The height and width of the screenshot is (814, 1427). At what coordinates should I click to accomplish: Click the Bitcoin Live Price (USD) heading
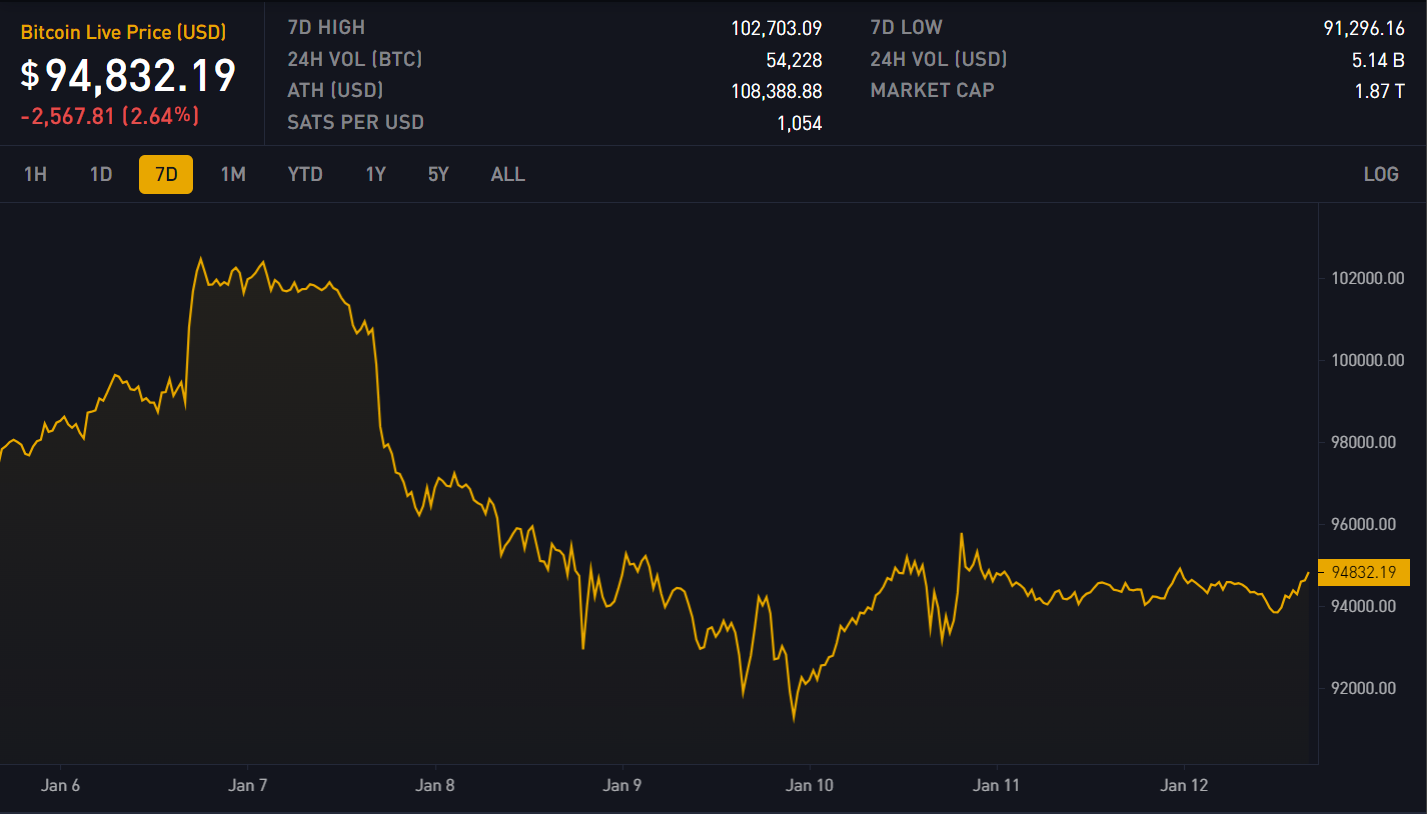click(123, 33)
